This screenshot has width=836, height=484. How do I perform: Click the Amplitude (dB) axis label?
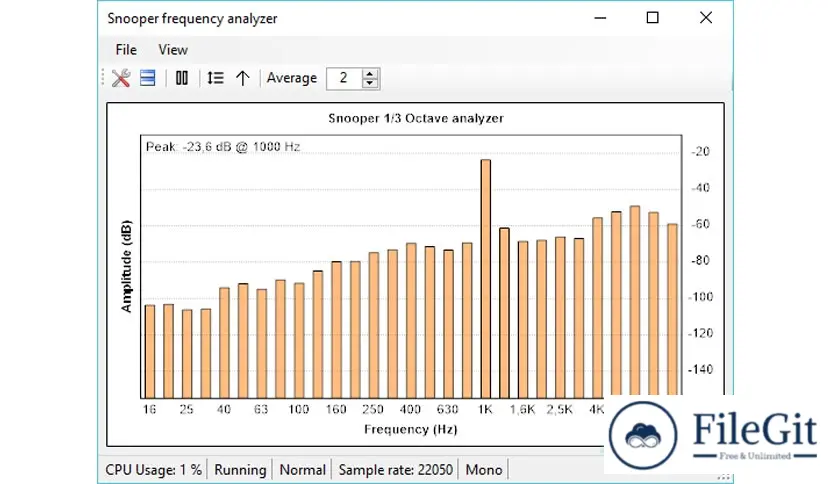[126, 266]
